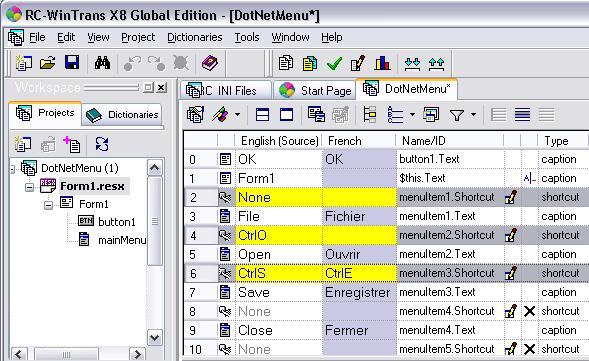Image resolution: width=589 pixels, height=361 pixels.
Task: Click the list options icon in editor toolbar
Action: (x=395, y=115)
